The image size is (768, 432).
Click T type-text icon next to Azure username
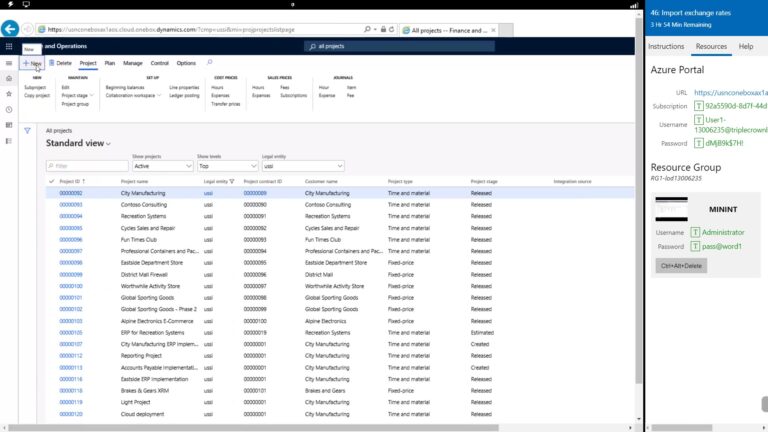pos(698,120)
